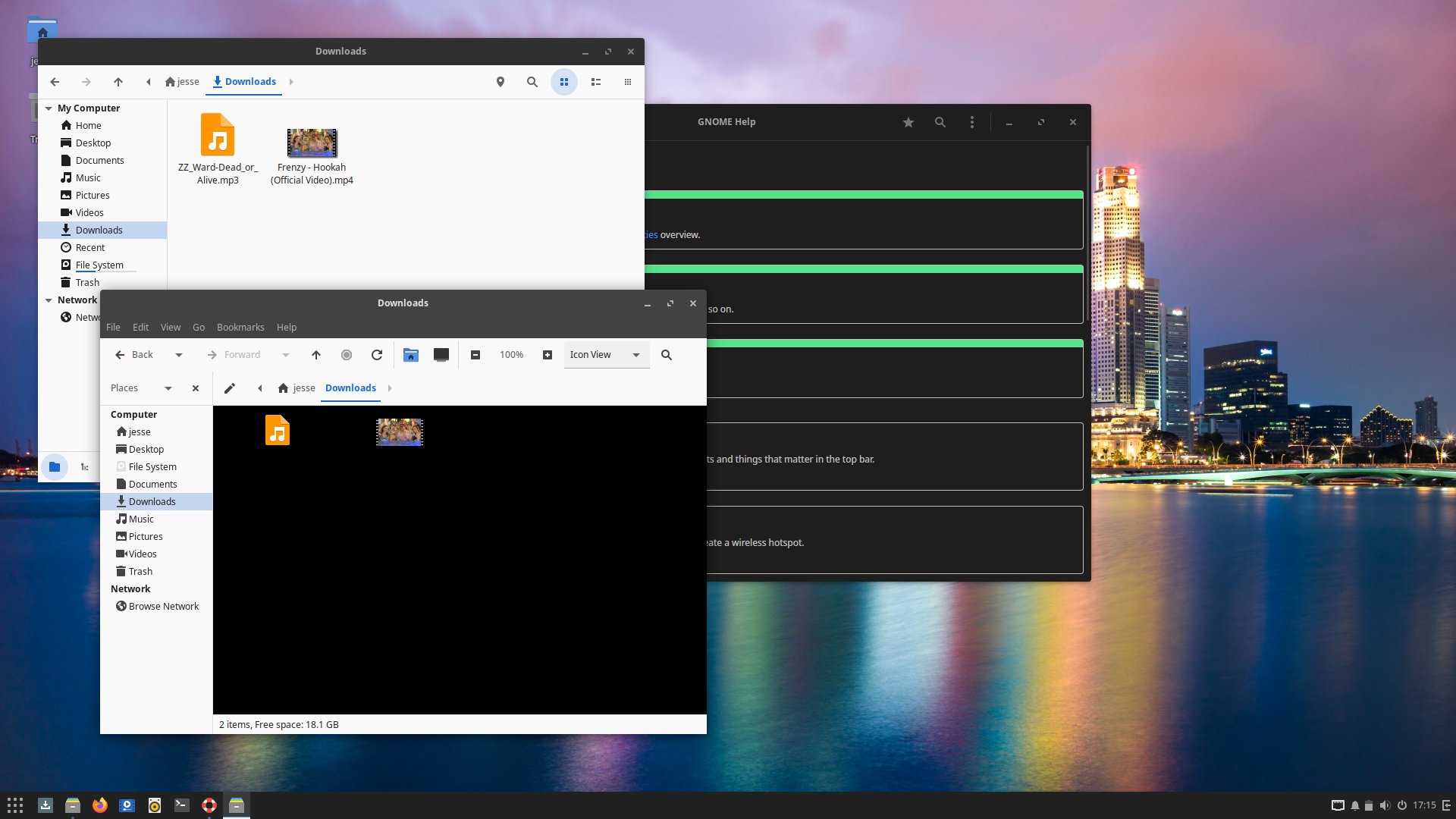Click the computer icon in the front toolbar
Viewport: 1456px width, 819px height.
click(x=441, y=355)
